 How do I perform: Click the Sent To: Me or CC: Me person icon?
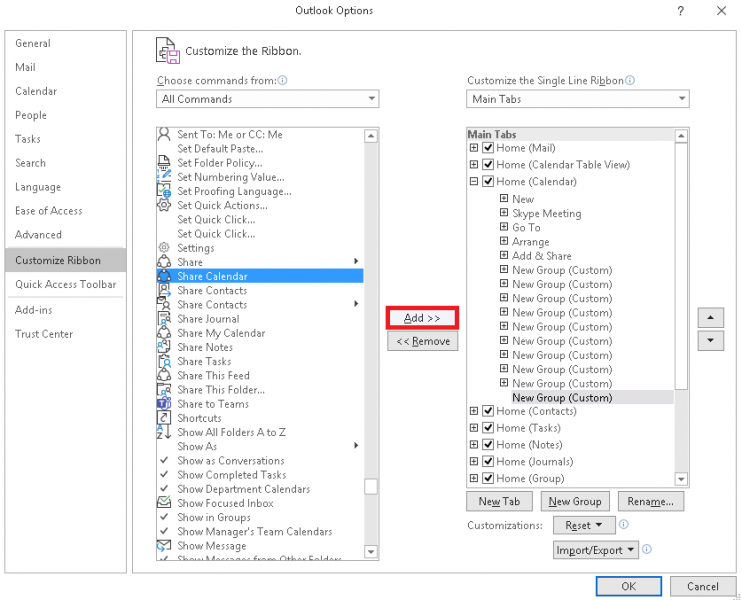(x=164, y=134)
